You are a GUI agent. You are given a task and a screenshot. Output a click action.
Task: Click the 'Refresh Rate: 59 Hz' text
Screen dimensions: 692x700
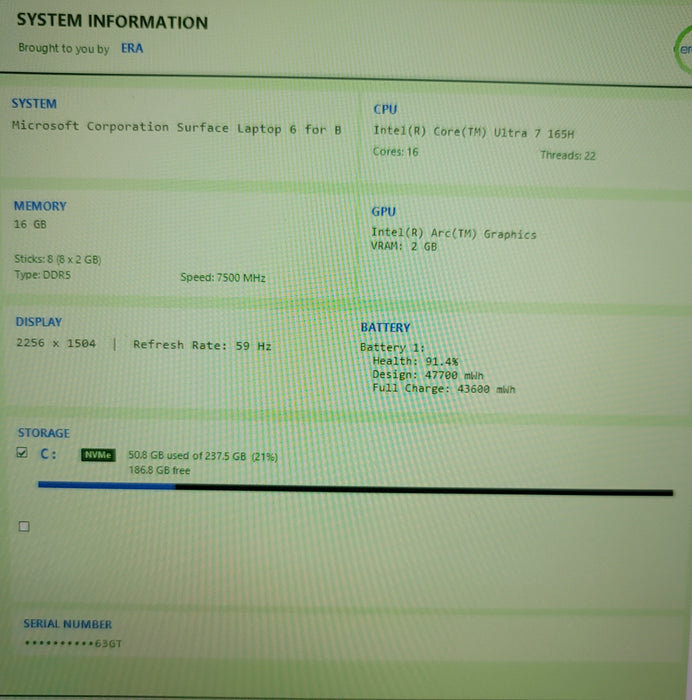pyautogui.click(x=202, y=346)
